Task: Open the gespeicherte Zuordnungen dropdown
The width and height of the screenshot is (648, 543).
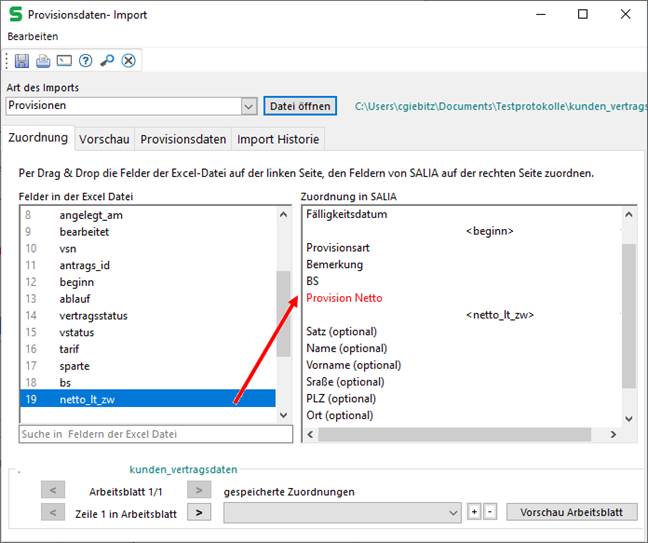Action: [x=453, y=512]
